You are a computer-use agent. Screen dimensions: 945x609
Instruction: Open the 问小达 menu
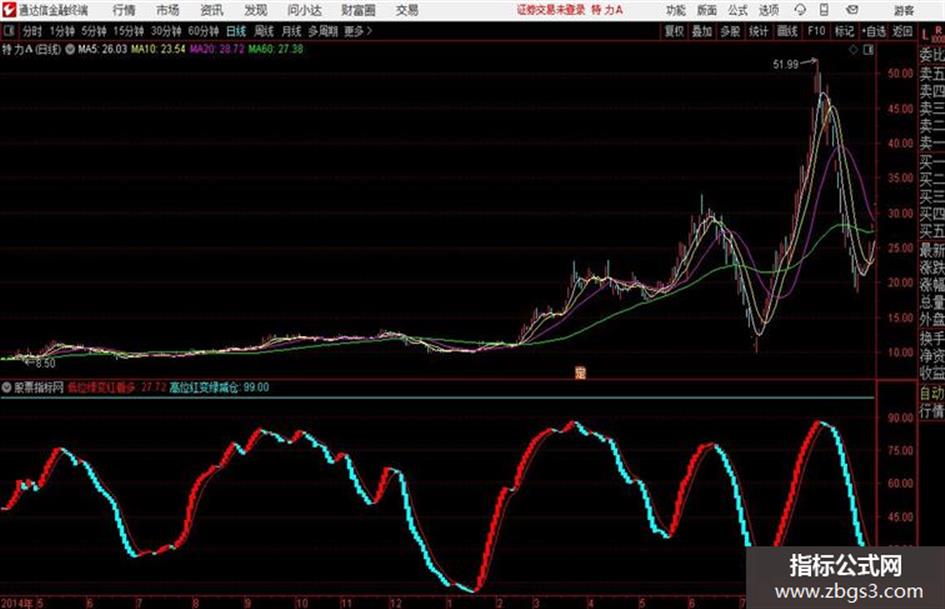point(304,10)
